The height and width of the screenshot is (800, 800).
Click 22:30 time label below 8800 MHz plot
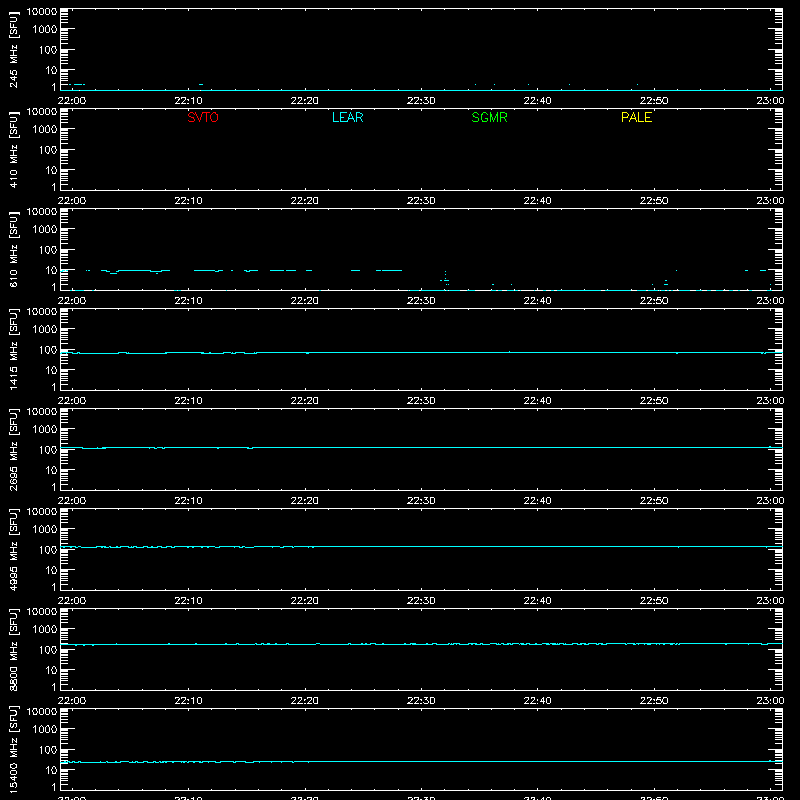[421, 701]
